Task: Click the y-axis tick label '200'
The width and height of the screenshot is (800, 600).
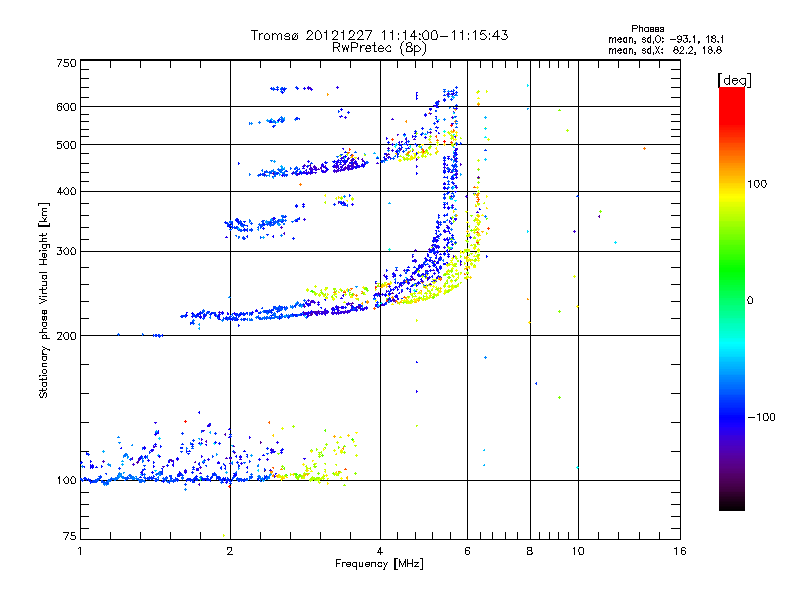Action: [x=66, y=336]
